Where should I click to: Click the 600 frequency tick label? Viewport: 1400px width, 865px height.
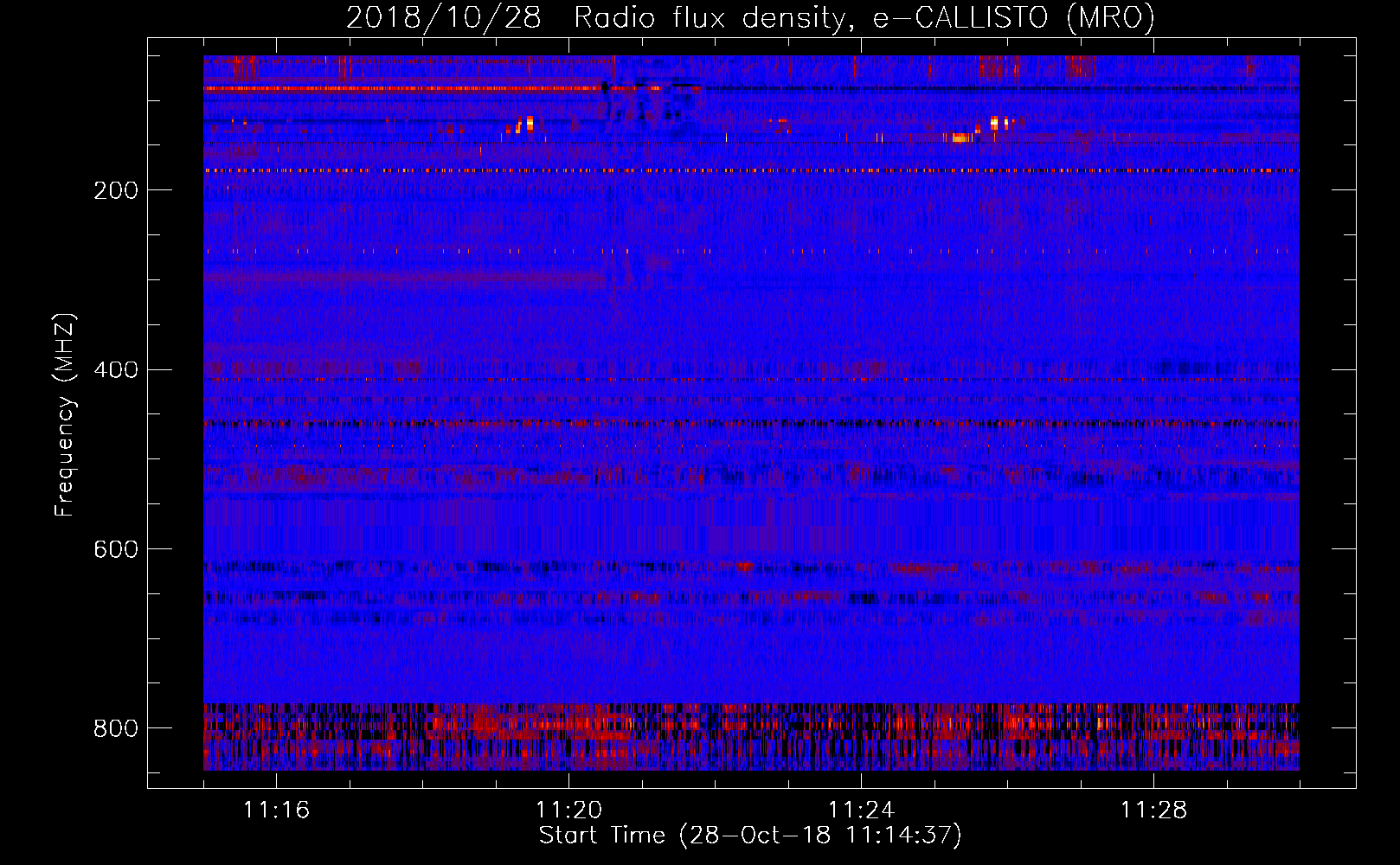tap(116, 550)
